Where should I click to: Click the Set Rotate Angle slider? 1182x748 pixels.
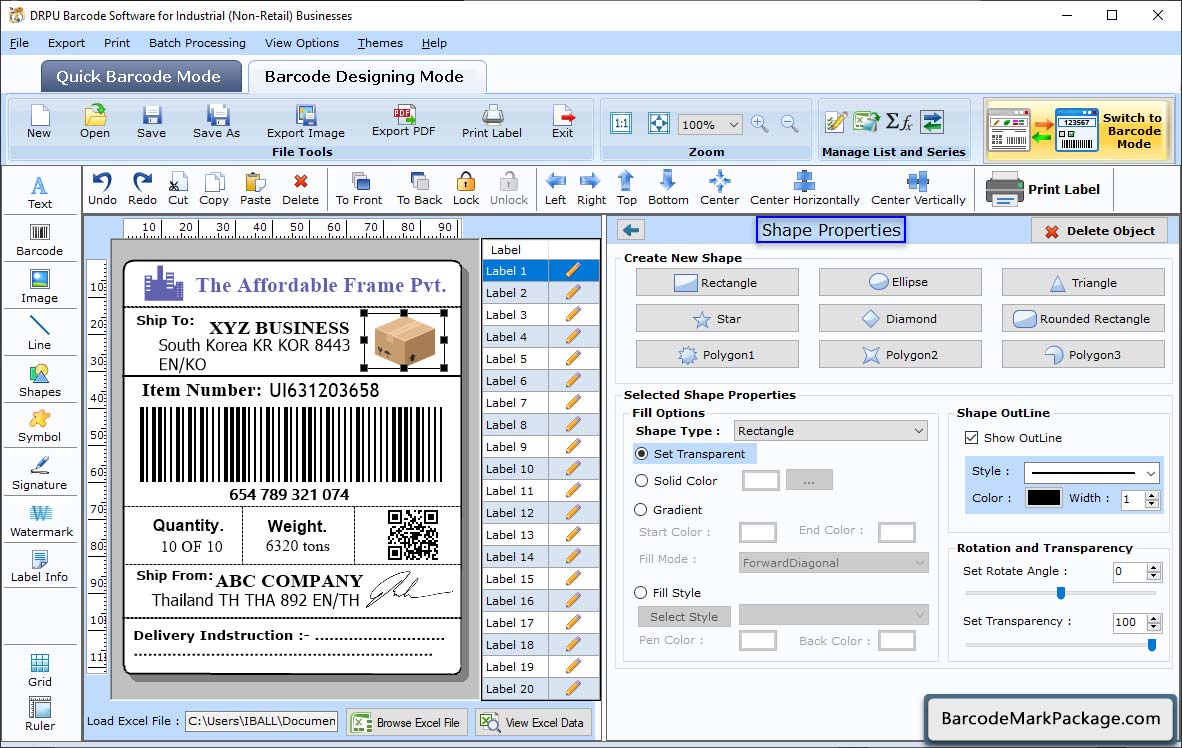[x=1060, y=593]
